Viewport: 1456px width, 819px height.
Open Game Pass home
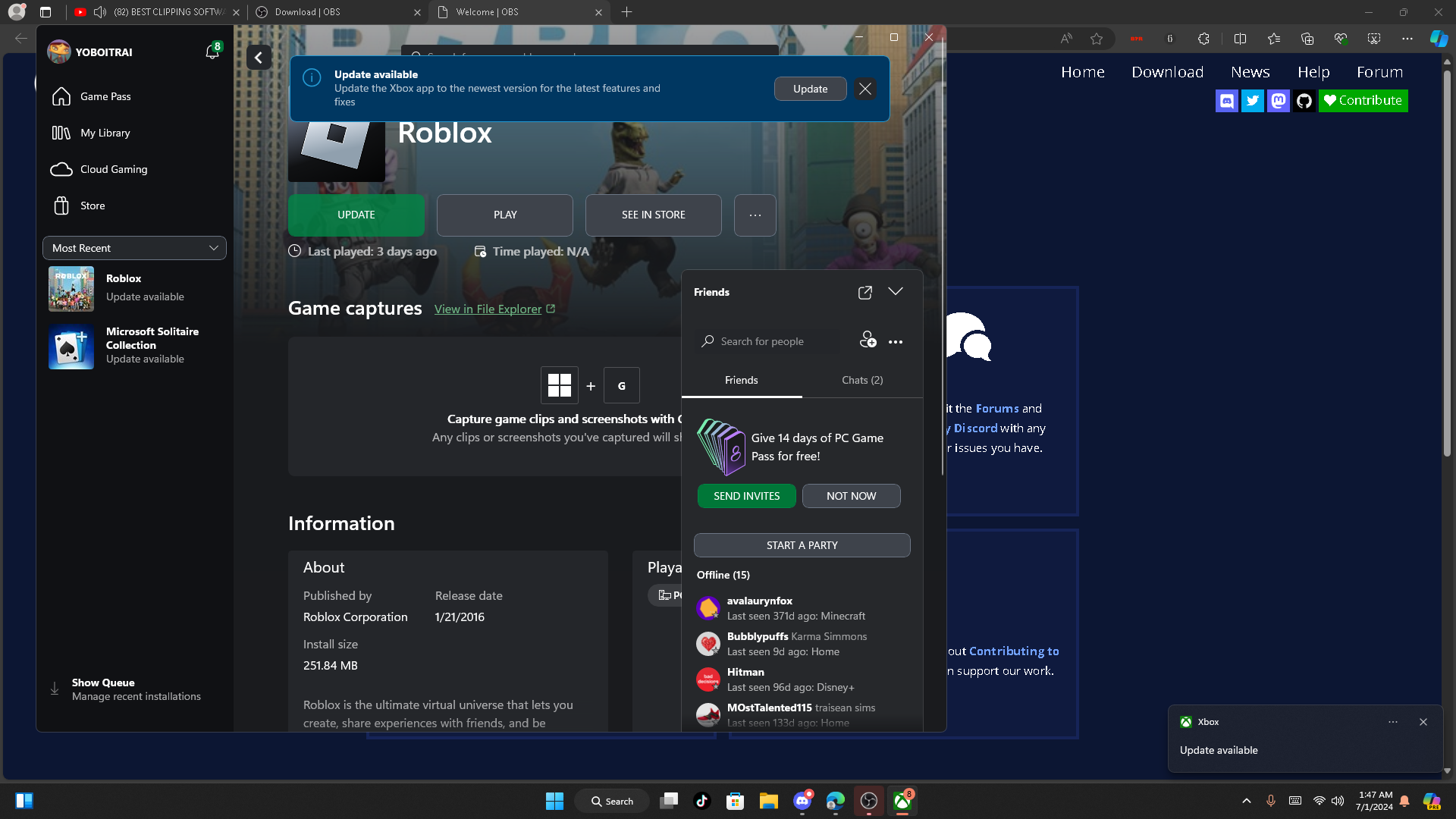point(135,96)
